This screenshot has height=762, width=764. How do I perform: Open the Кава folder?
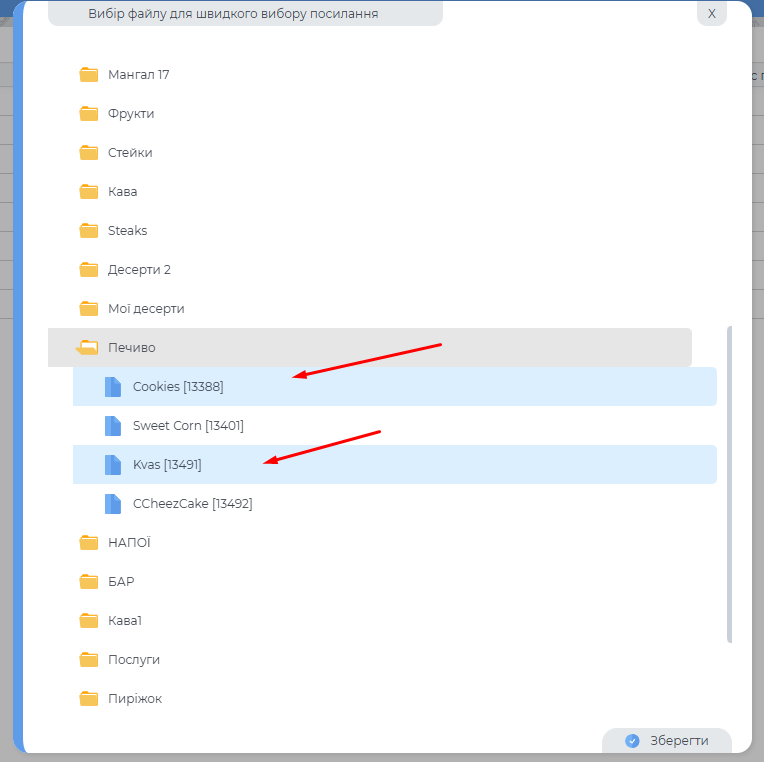coord(122,192)
